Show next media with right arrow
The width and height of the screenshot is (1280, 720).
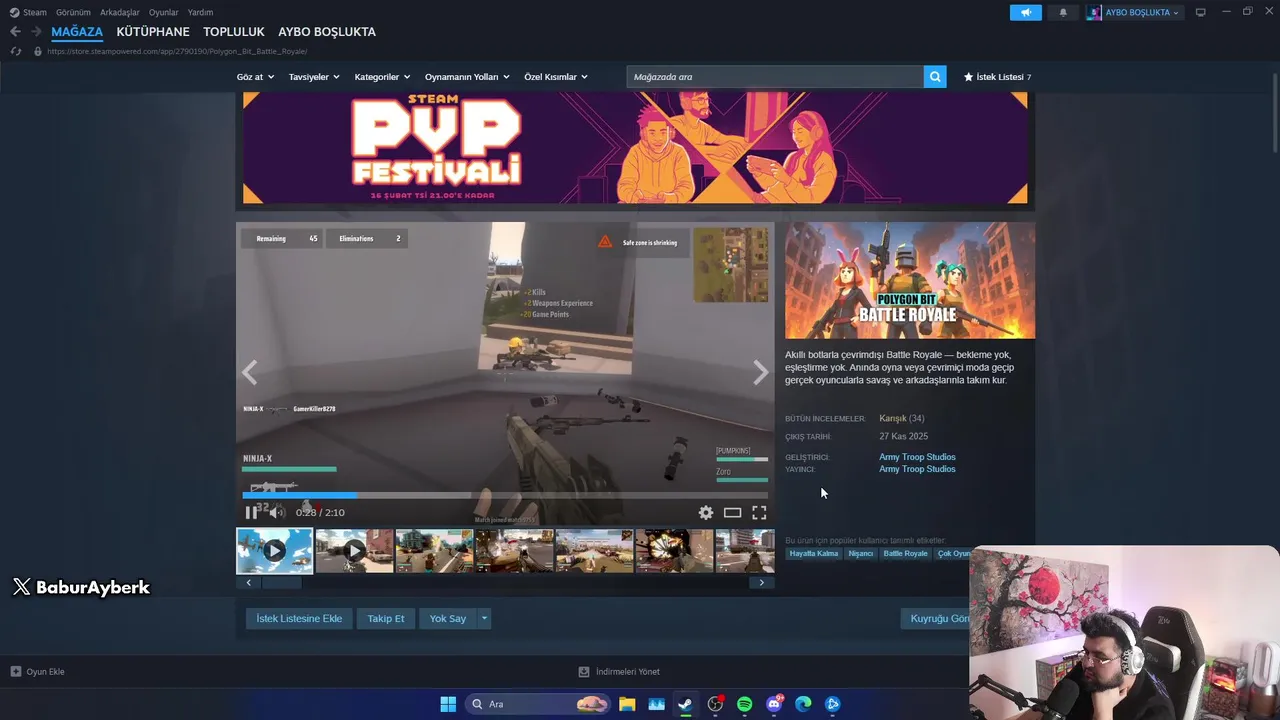click(761, 373)
